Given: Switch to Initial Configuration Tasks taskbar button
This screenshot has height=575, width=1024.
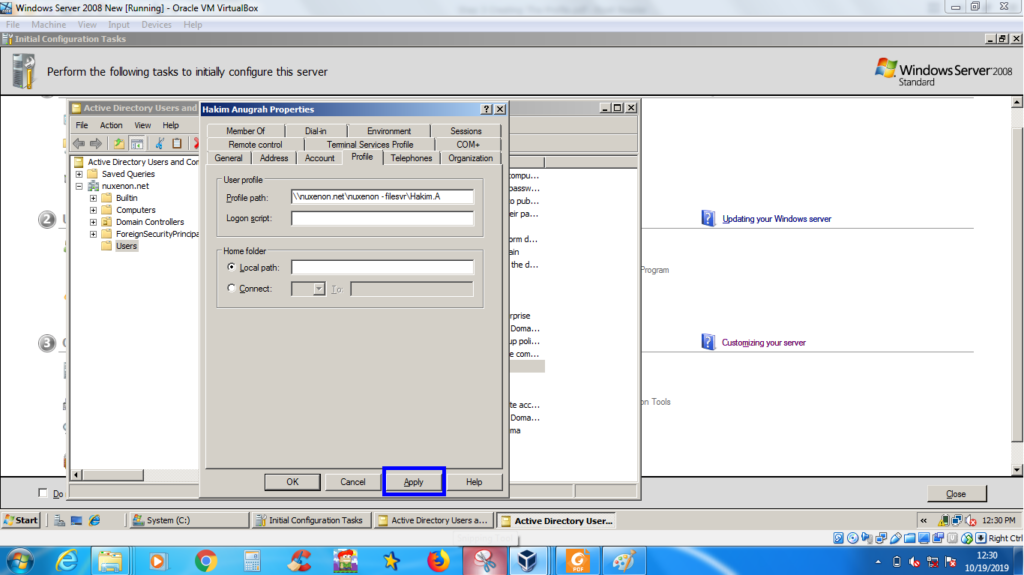Looking at the screenshot, I should pyautogui.click(x=312, y=520).
